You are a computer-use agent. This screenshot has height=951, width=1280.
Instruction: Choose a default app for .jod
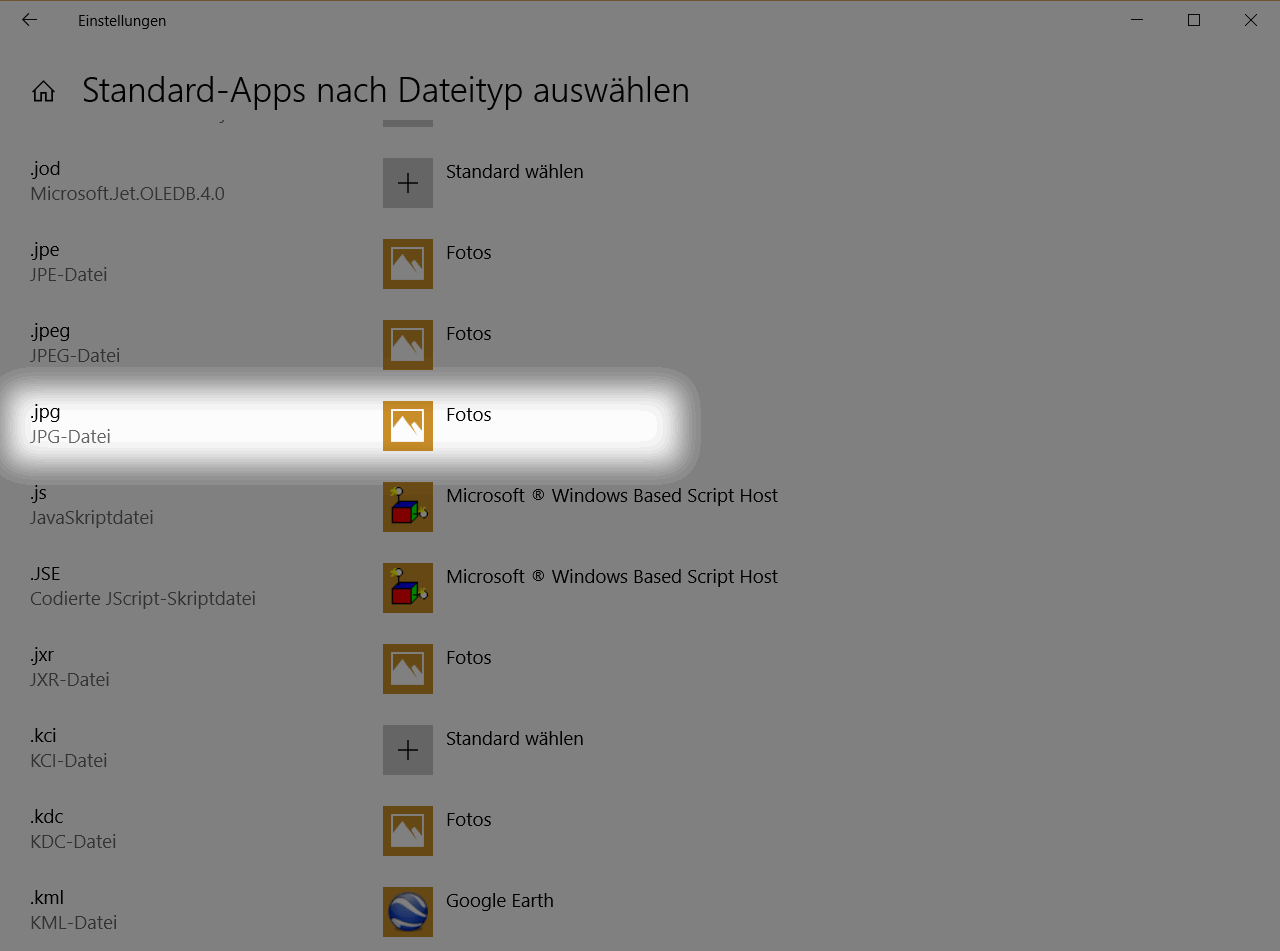click(515, 172)
